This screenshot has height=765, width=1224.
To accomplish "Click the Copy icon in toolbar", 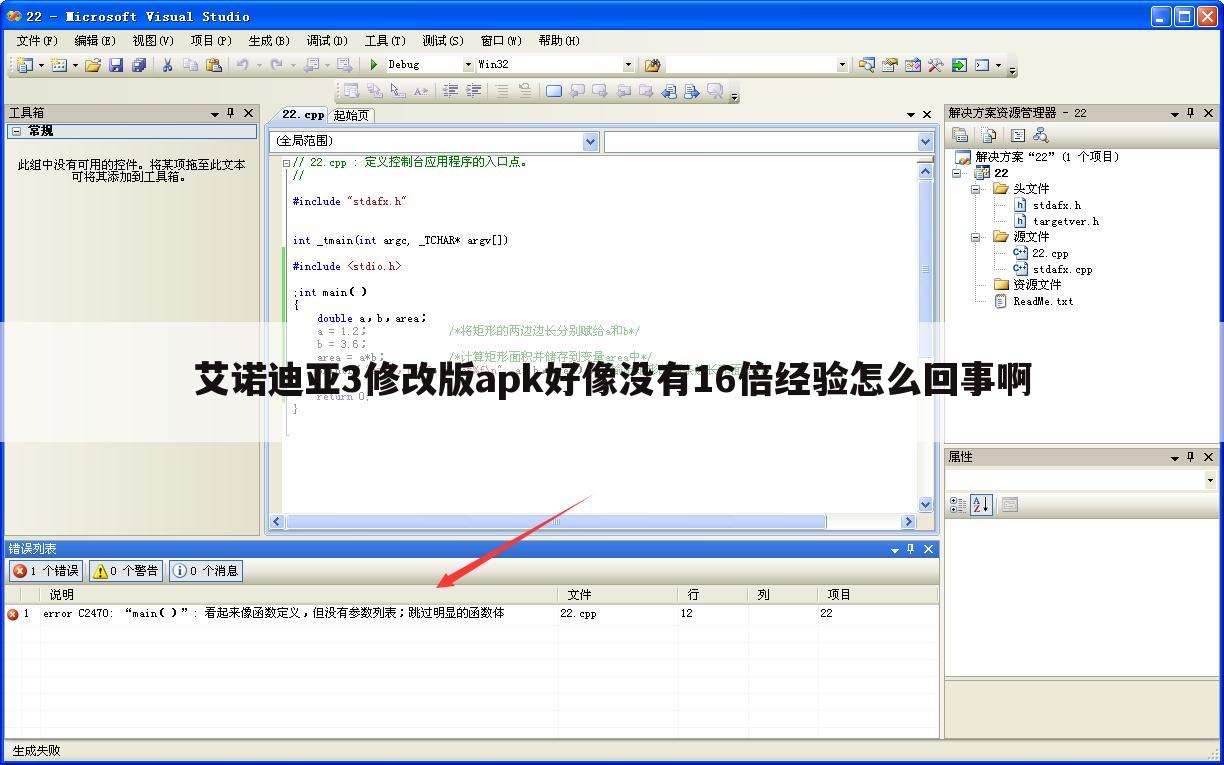I will (190, 65).
